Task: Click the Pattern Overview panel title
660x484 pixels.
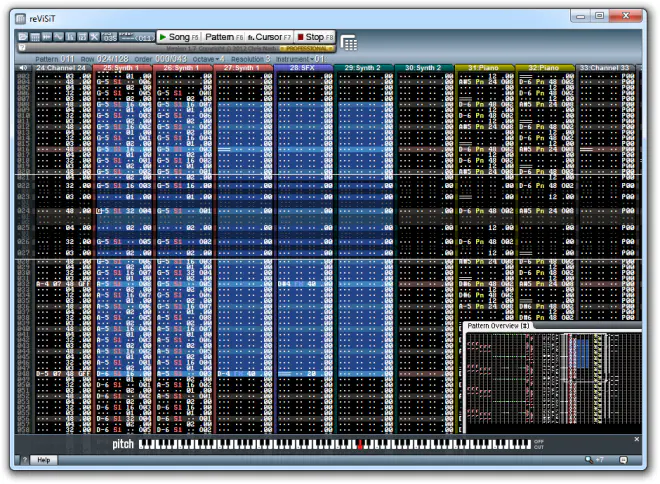Action: click(x=498, y=326)
